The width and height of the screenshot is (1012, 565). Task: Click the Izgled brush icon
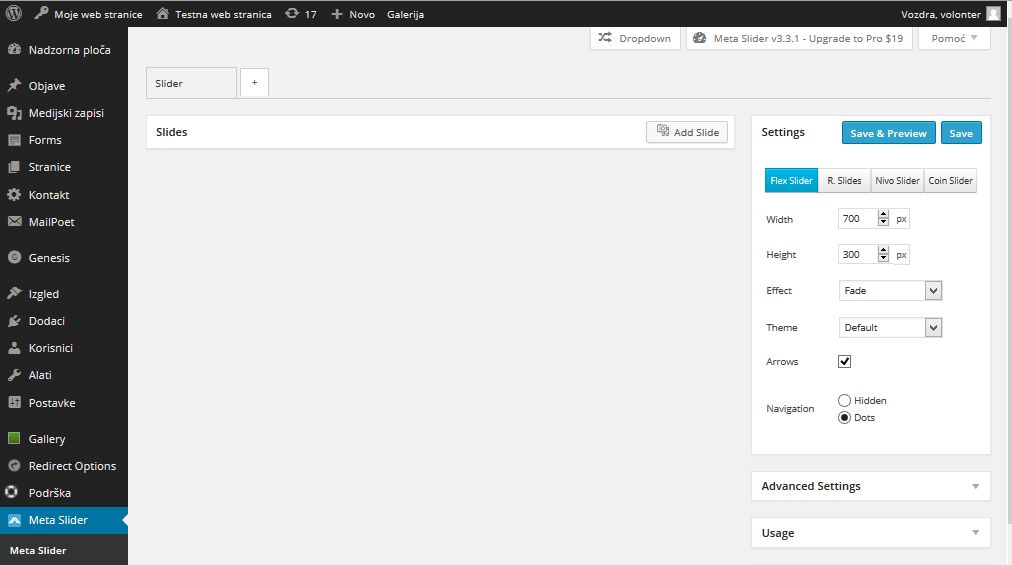[14, 293]
